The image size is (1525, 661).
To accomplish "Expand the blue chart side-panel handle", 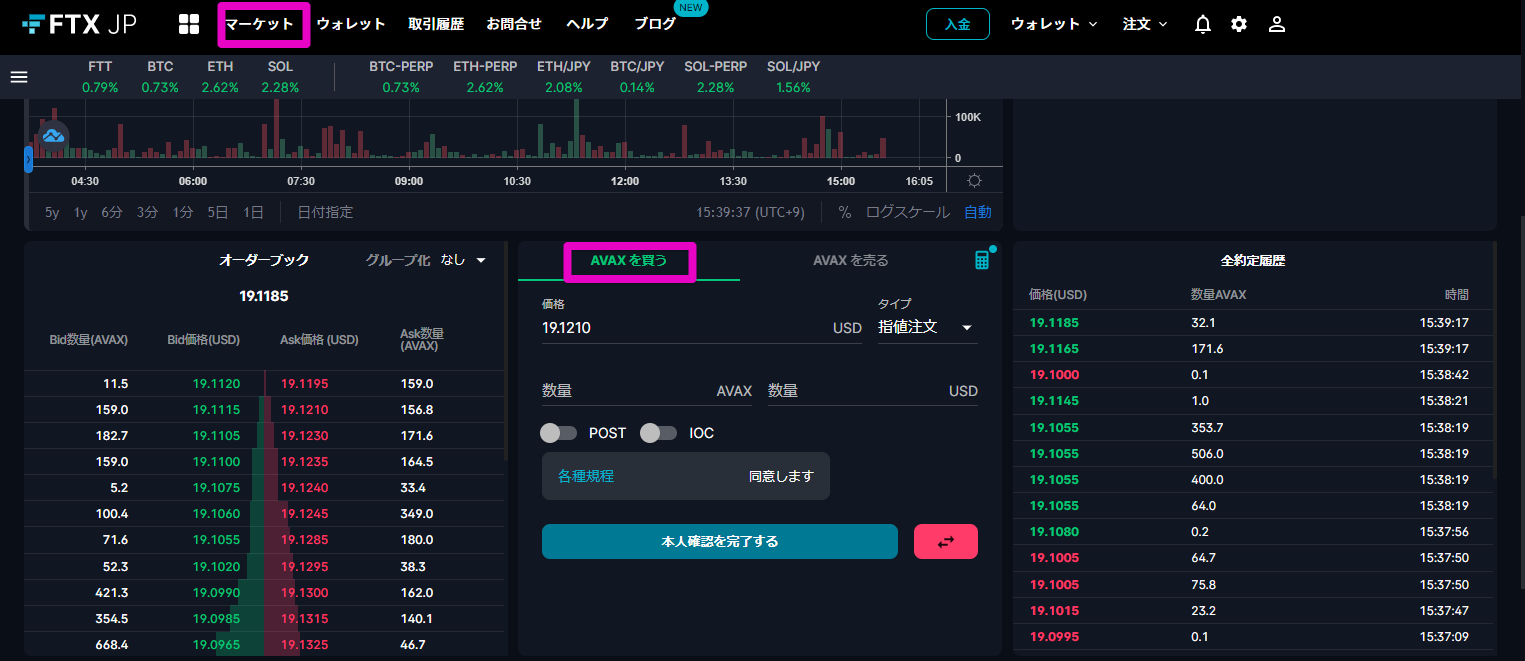I will tap(28, 159).
